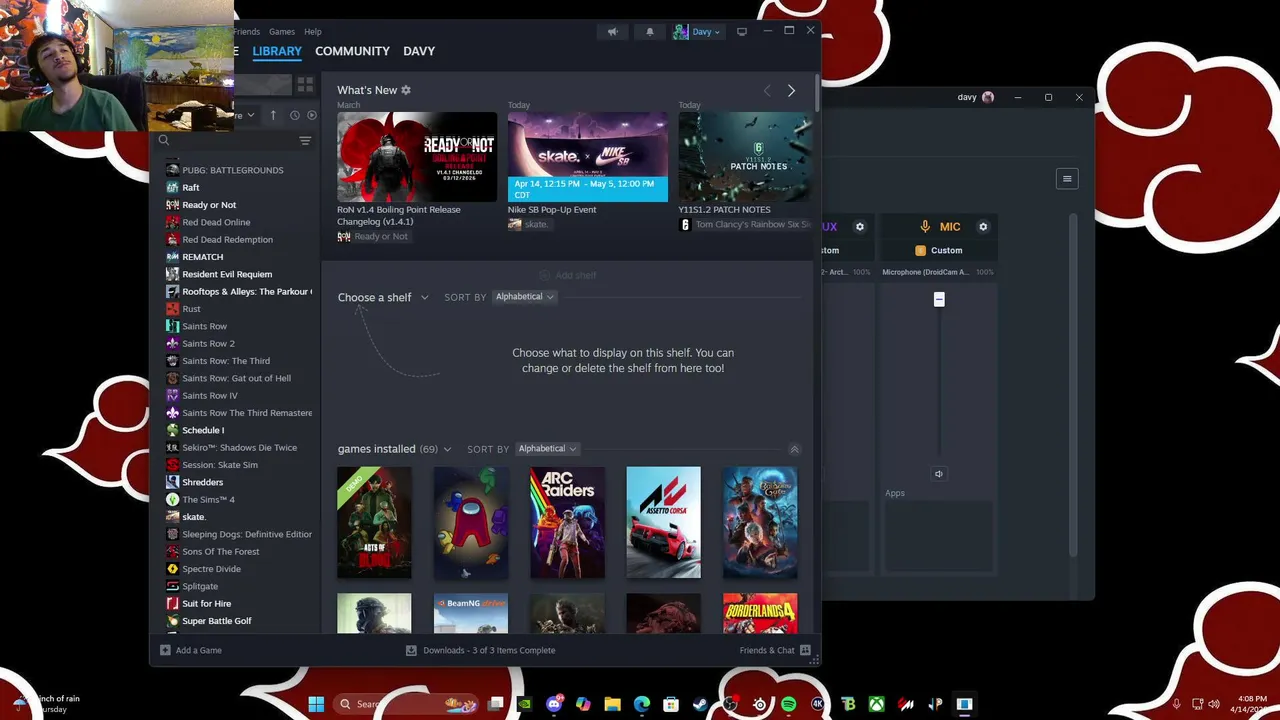Open Spotify from taskbar
The image size is (1280, 720).
coord(788,704)
